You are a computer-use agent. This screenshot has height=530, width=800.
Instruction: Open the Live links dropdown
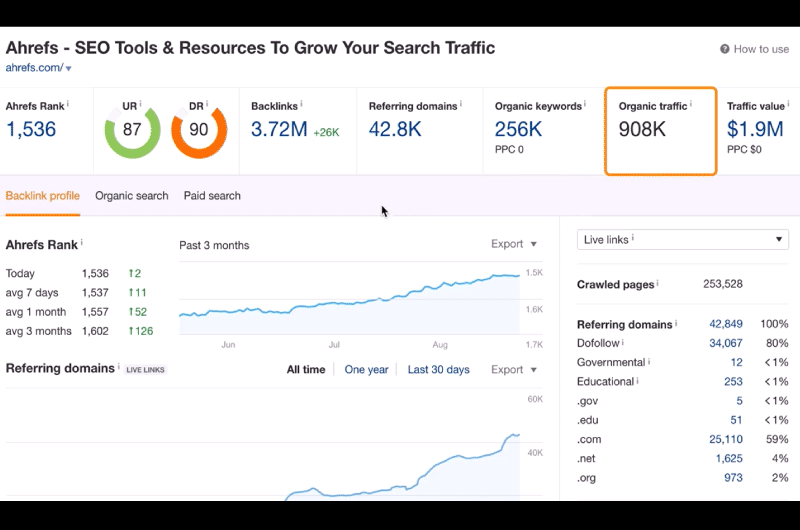(x=683, y=240)
